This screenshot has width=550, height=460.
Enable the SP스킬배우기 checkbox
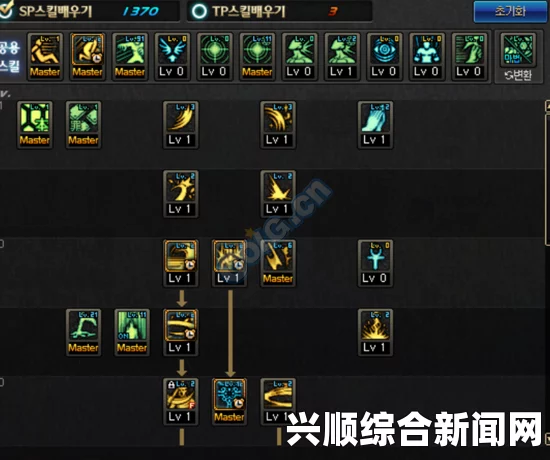point(6,10)
